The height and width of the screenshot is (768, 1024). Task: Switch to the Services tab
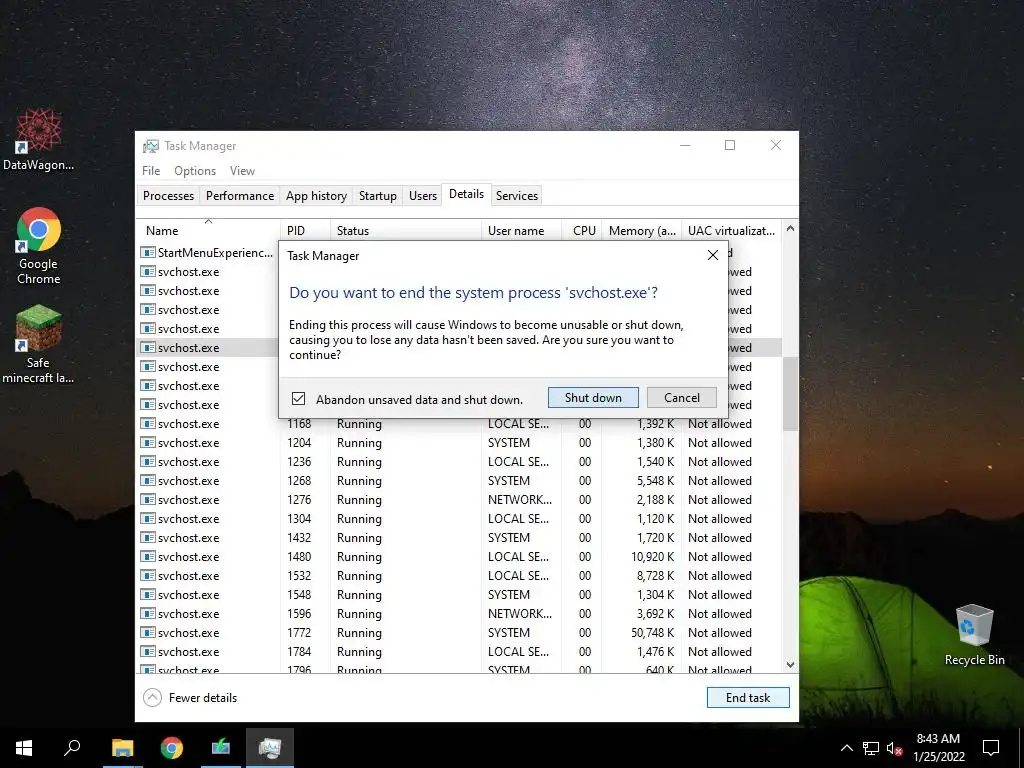click(x=517, y=196)
